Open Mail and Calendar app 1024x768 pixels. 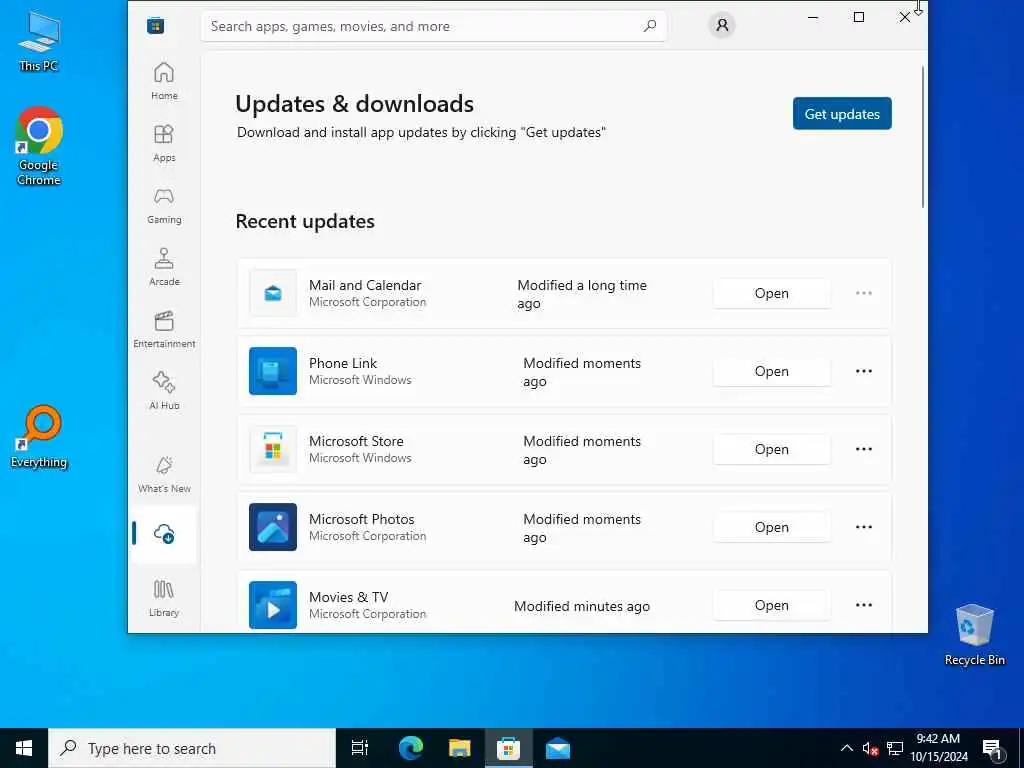(772, 293)
